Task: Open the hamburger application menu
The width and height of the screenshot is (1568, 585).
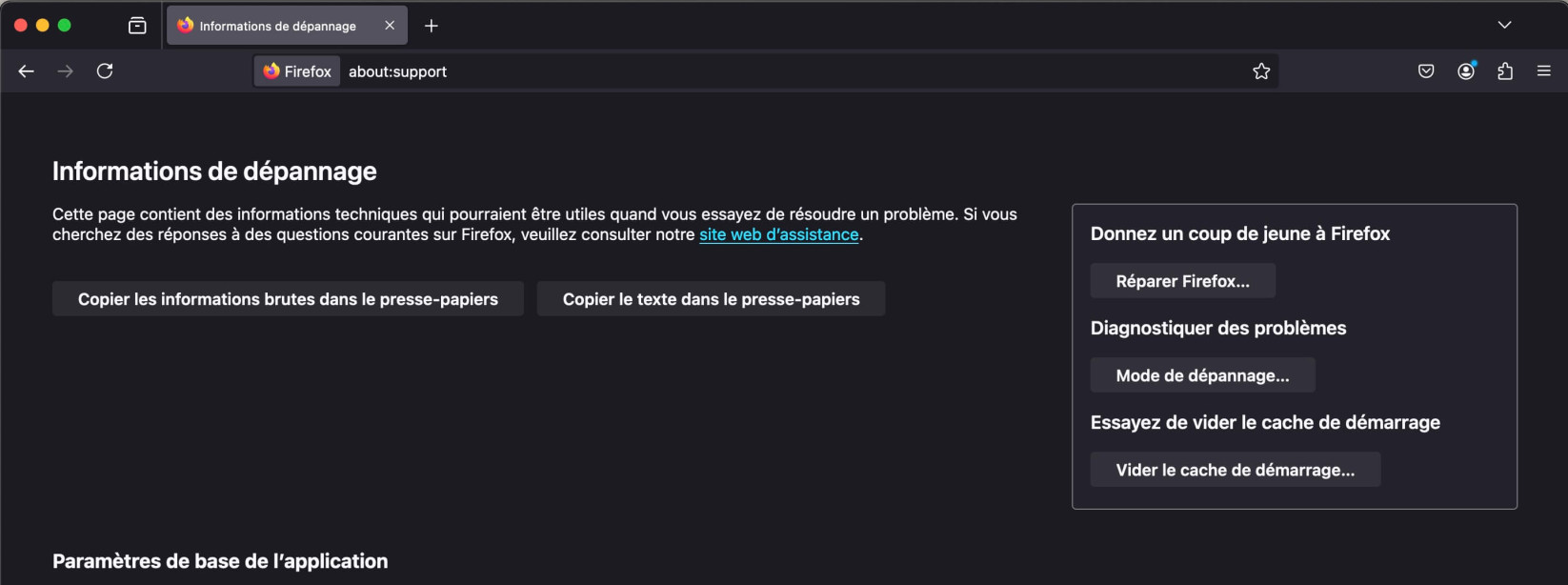Action: 1544,71
